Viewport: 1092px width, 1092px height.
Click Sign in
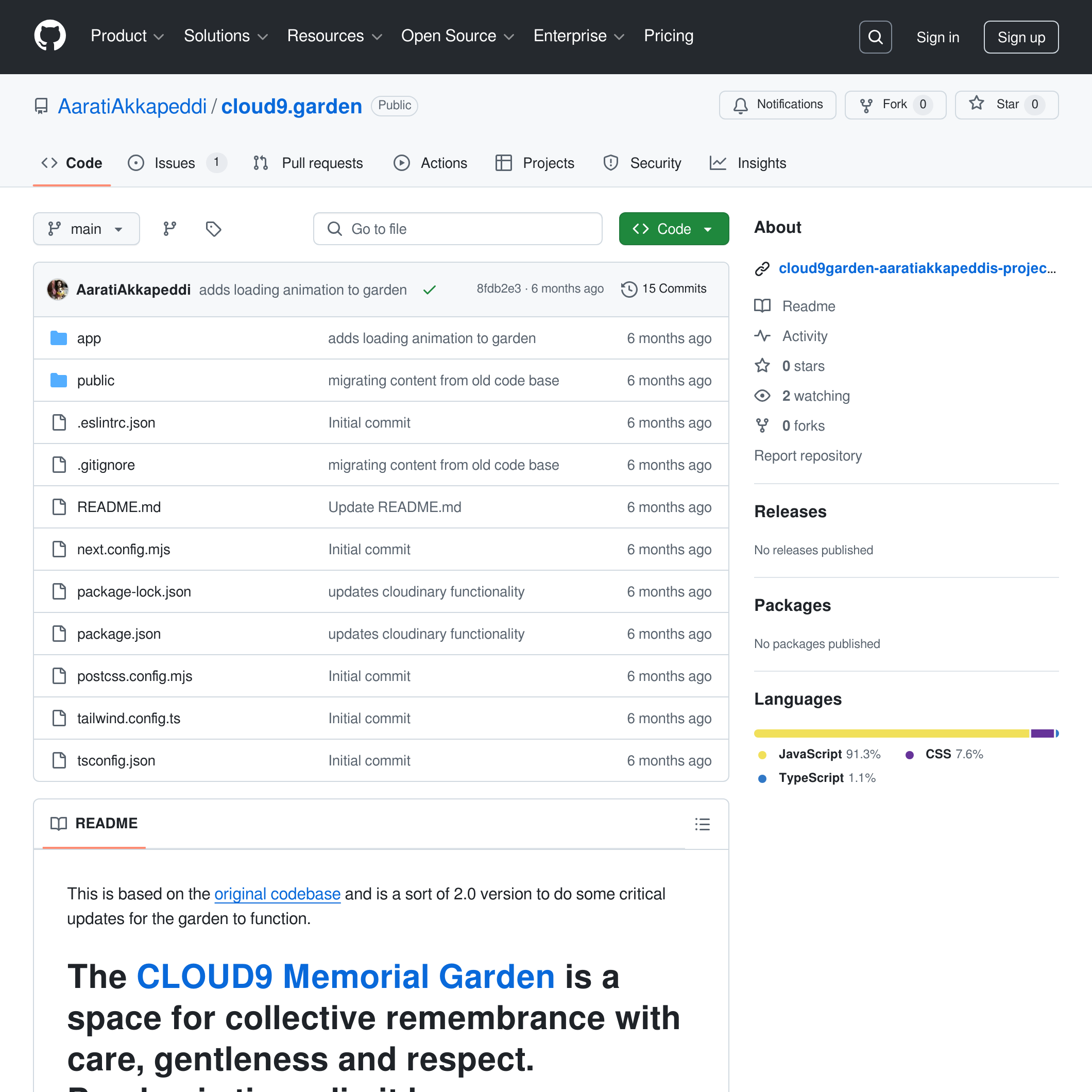point(937,37)
